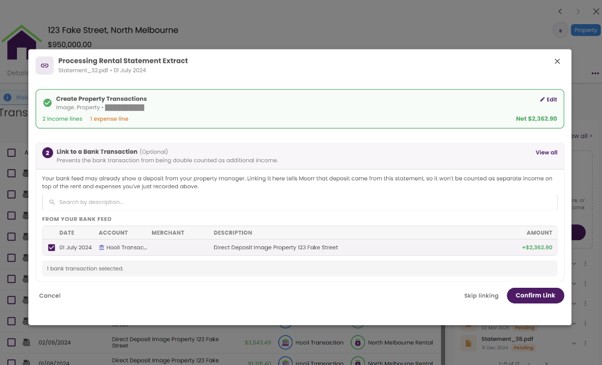Click the 2 income lines label
Viewport: 602px width, 365px height.
pyautogui.click(x=62, y=119)
